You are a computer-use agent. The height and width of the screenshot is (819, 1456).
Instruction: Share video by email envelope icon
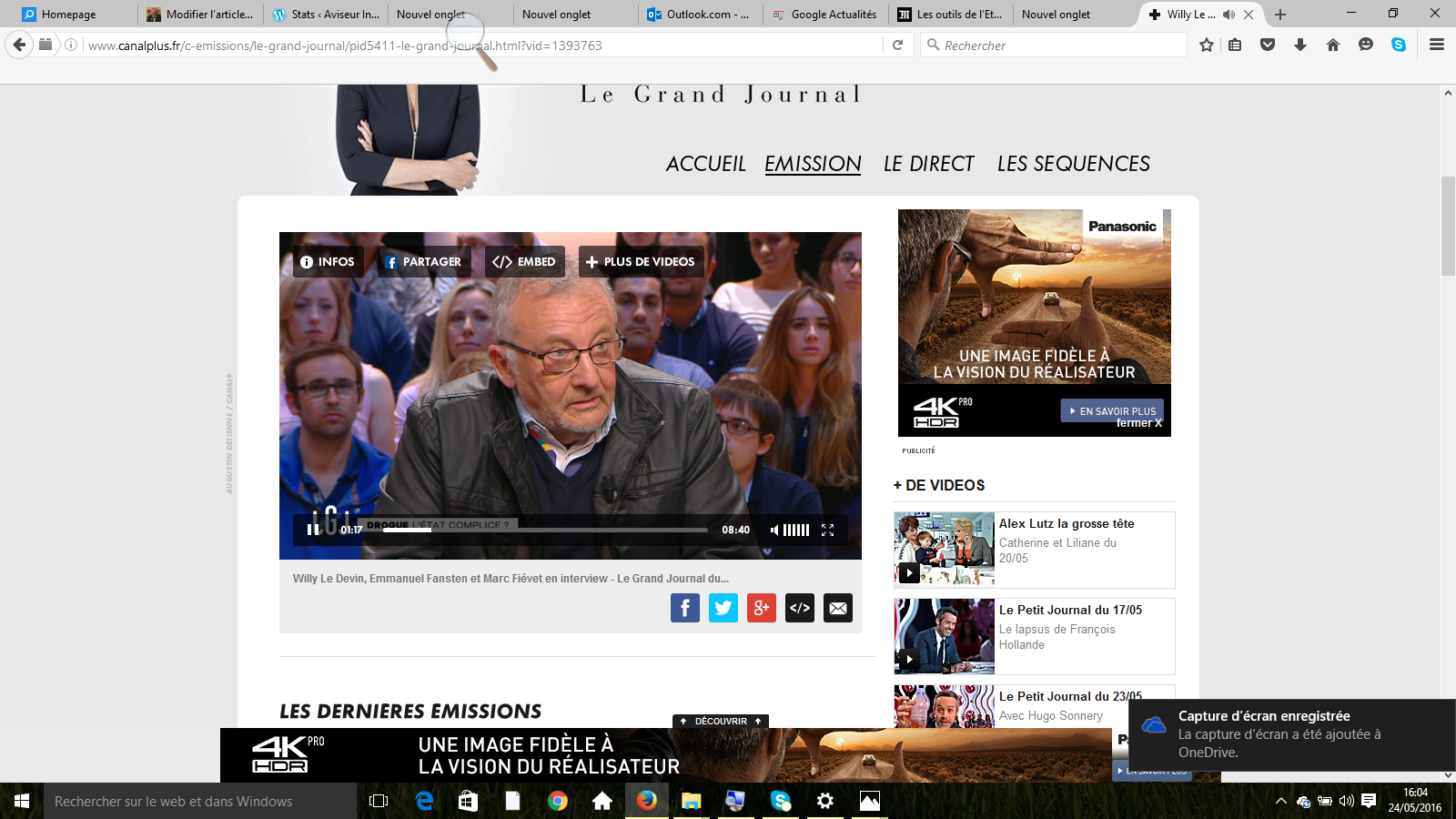[x=838, y=608]
